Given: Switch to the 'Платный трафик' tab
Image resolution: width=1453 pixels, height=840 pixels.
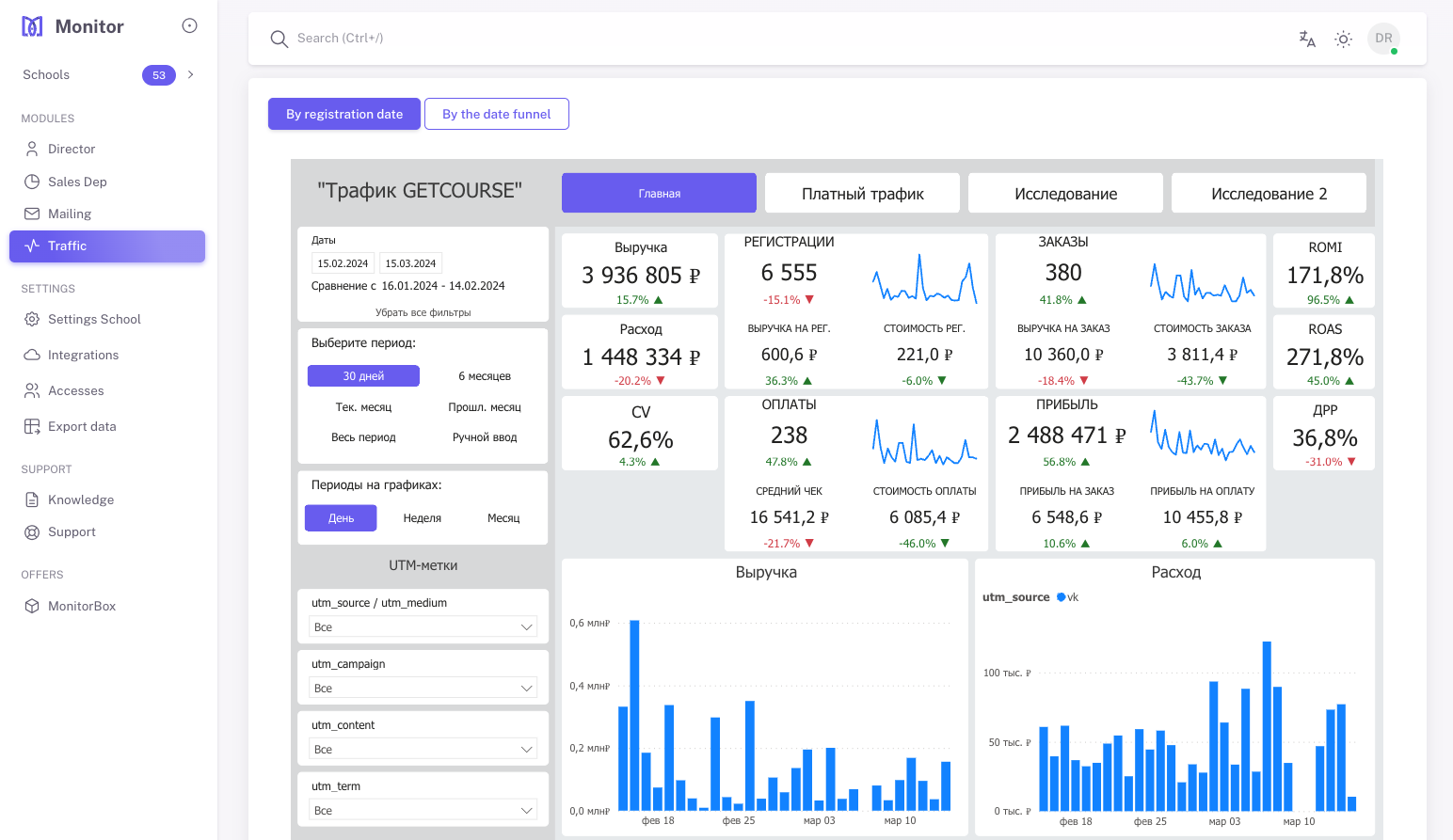Looking at the screenshot, I should (861, 193).
